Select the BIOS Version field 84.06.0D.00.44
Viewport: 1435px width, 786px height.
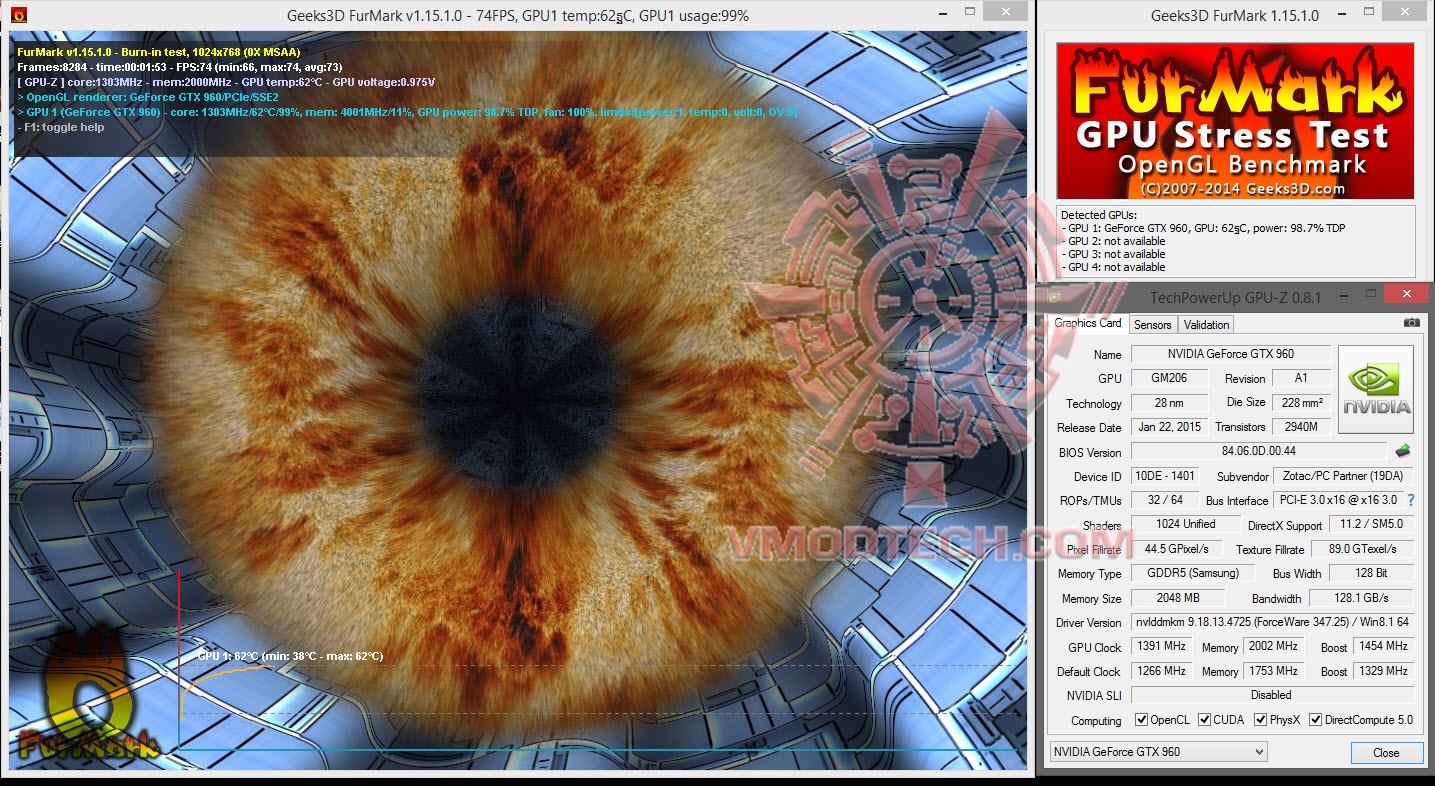pyautogui.click(x=1259, y=452)
